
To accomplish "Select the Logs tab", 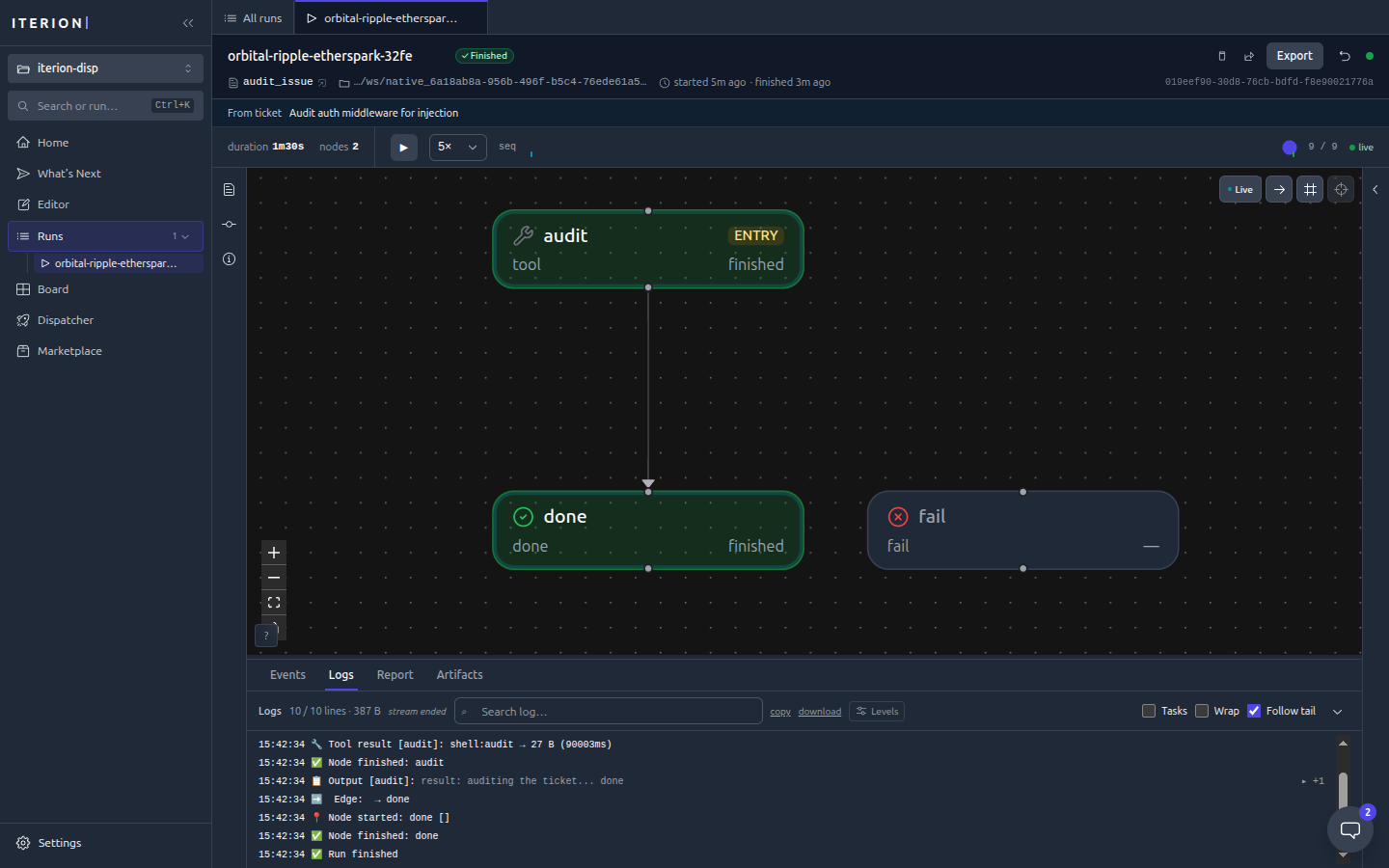I will coord(340,675).
